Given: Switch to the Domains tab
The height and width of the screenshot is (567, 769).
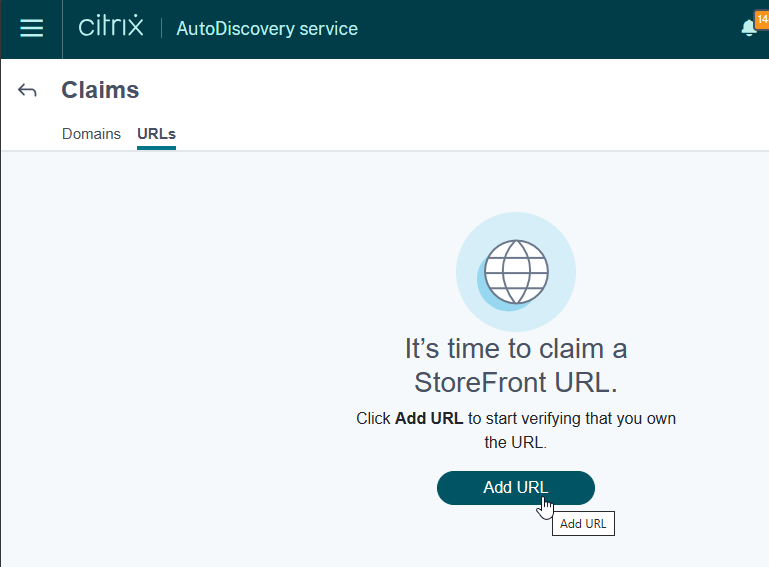Looking at the screenshot, I should coord(91,134).
